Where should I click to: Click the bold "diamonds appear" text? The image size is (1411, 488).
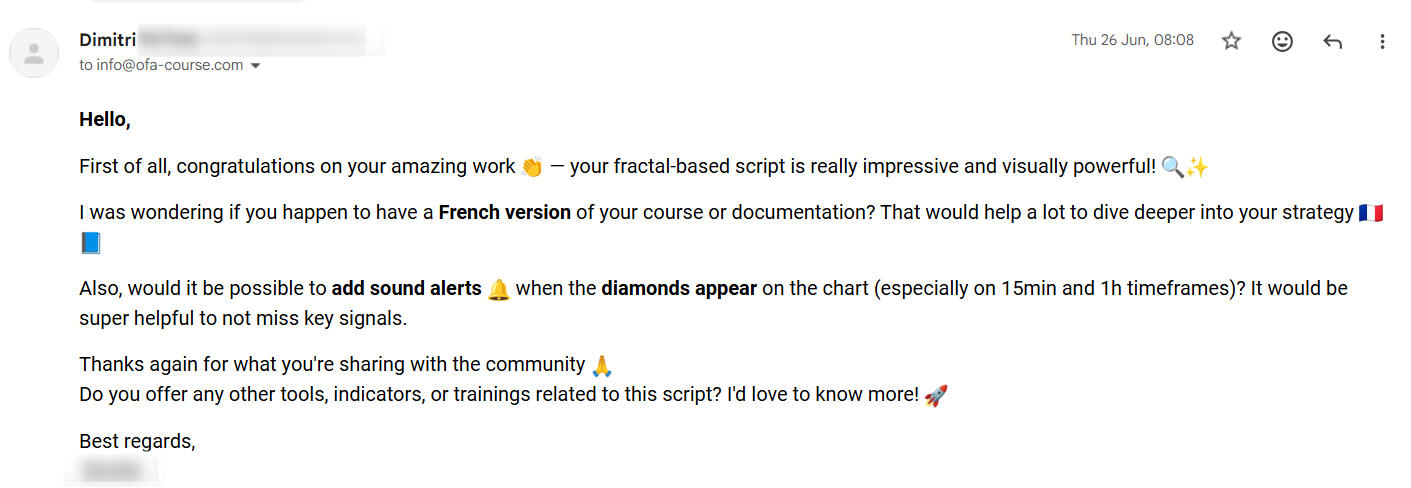(x=678, y=288)
